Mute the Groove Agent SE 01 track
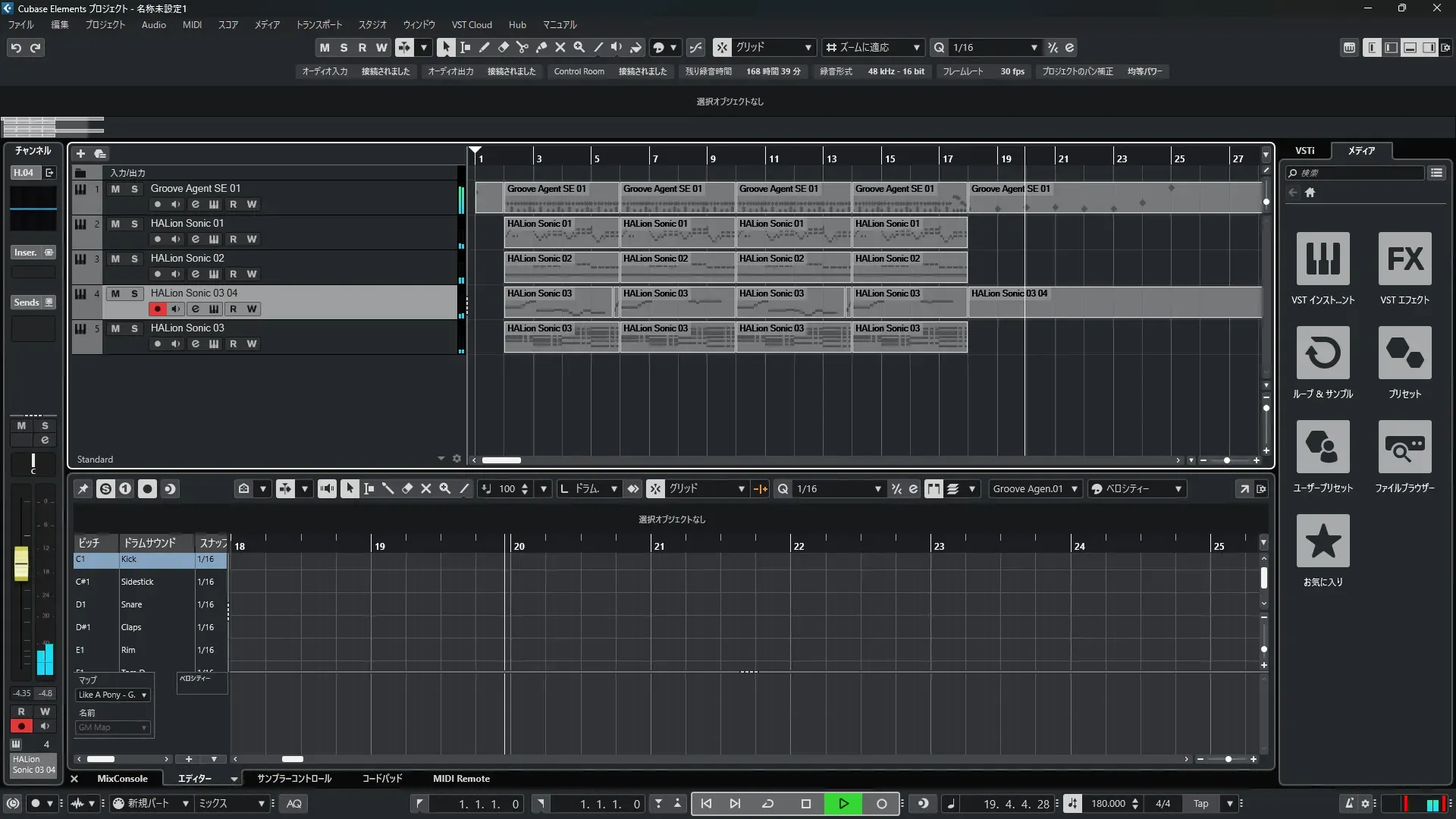The image size is (1456, 819). pos(115,189)
